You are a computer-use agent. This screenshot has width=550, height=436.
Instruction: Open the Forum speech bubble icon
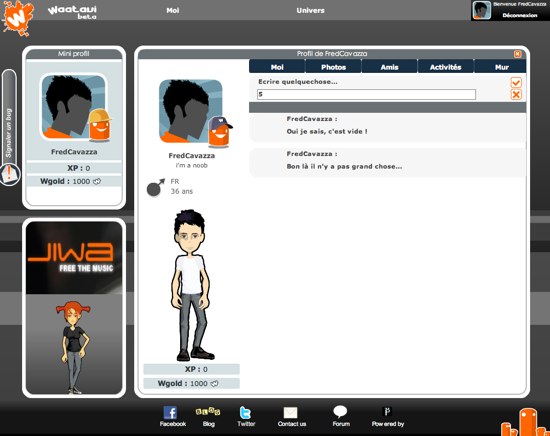coord(340,412)
